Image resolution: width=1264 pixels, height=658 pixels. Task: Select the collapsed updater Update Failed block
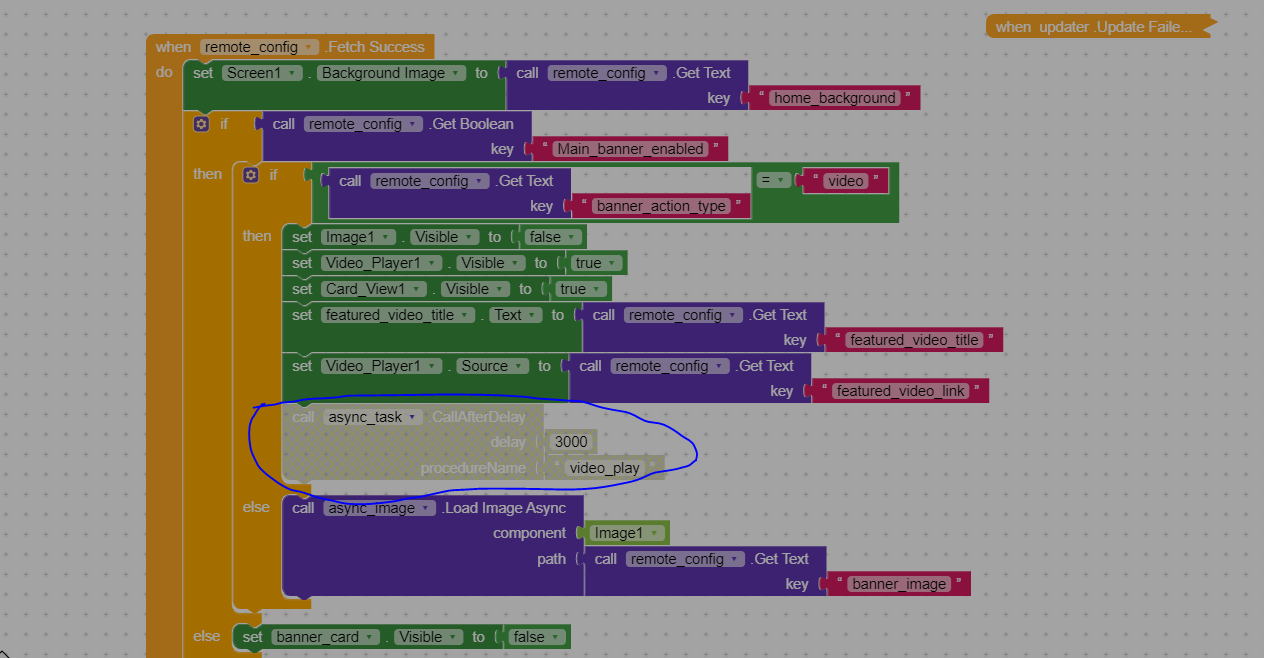(x=1098, y=27)
